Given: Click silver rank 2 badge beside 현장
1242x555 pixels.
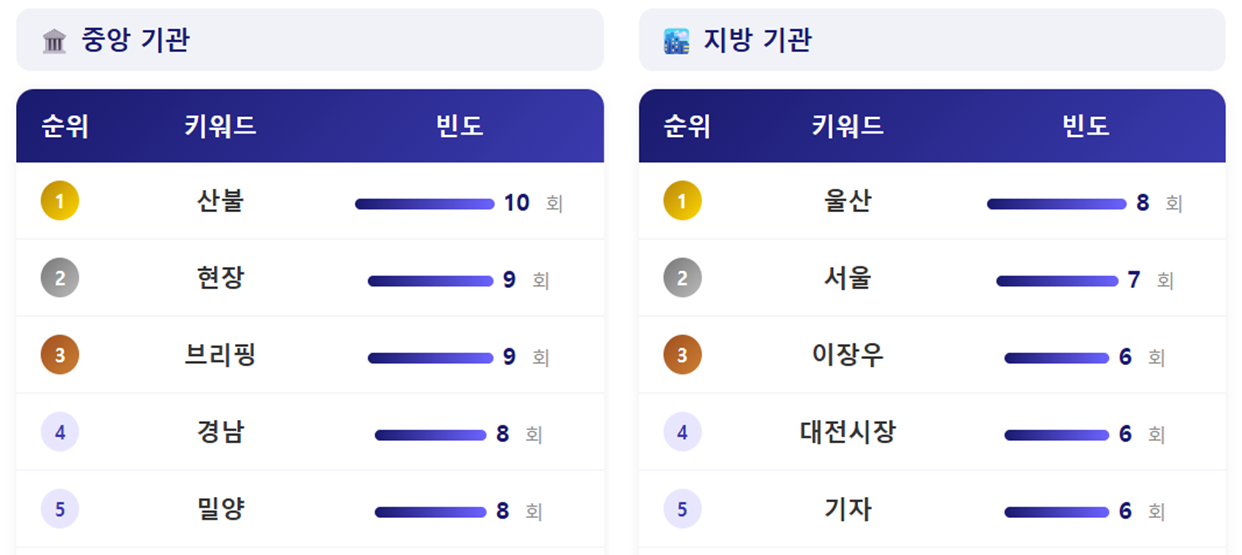Looking at the screenshot, I should click(60, 279).
